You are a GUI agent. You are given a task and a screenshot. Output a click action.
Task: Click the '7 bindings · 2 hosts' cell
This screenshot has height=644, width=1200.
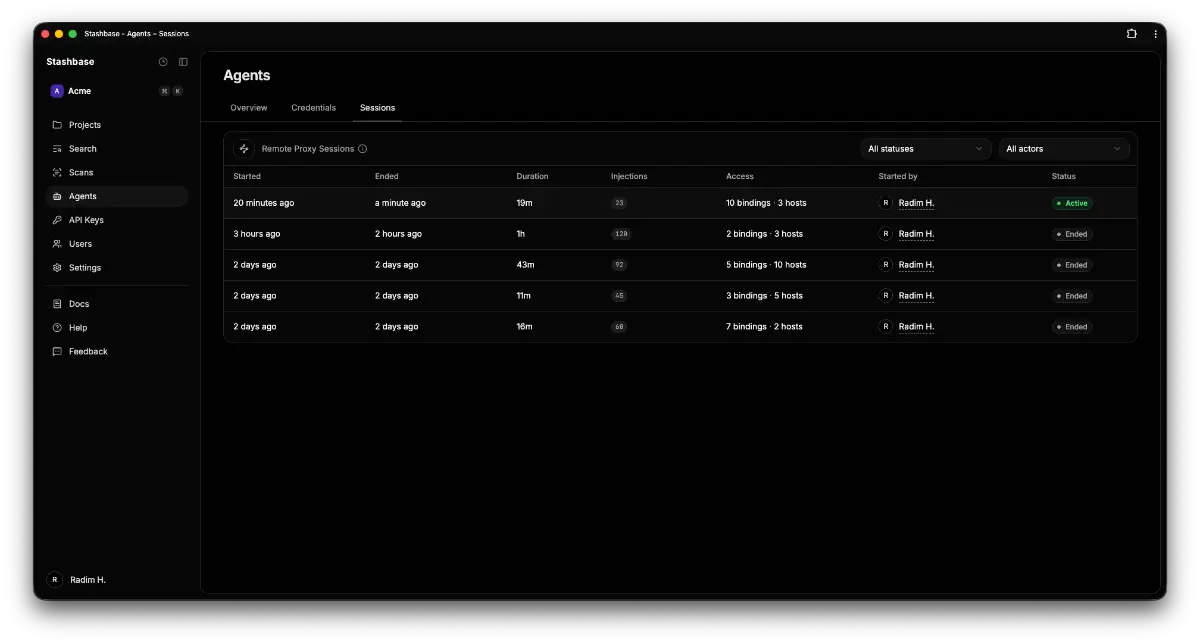coord(764,327)
